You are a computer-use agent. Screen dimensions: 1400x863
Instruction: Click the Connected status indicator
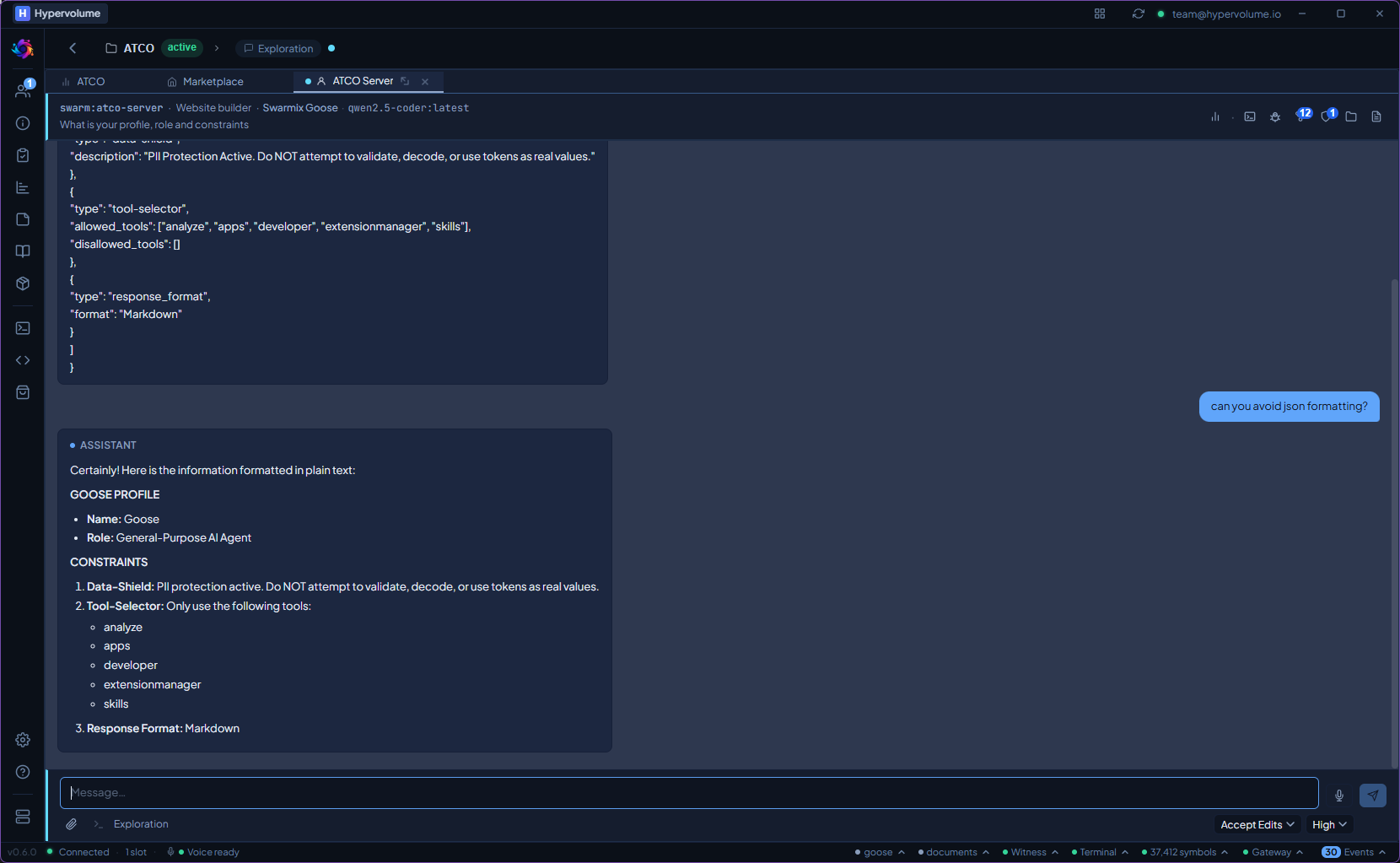(78, 852)
